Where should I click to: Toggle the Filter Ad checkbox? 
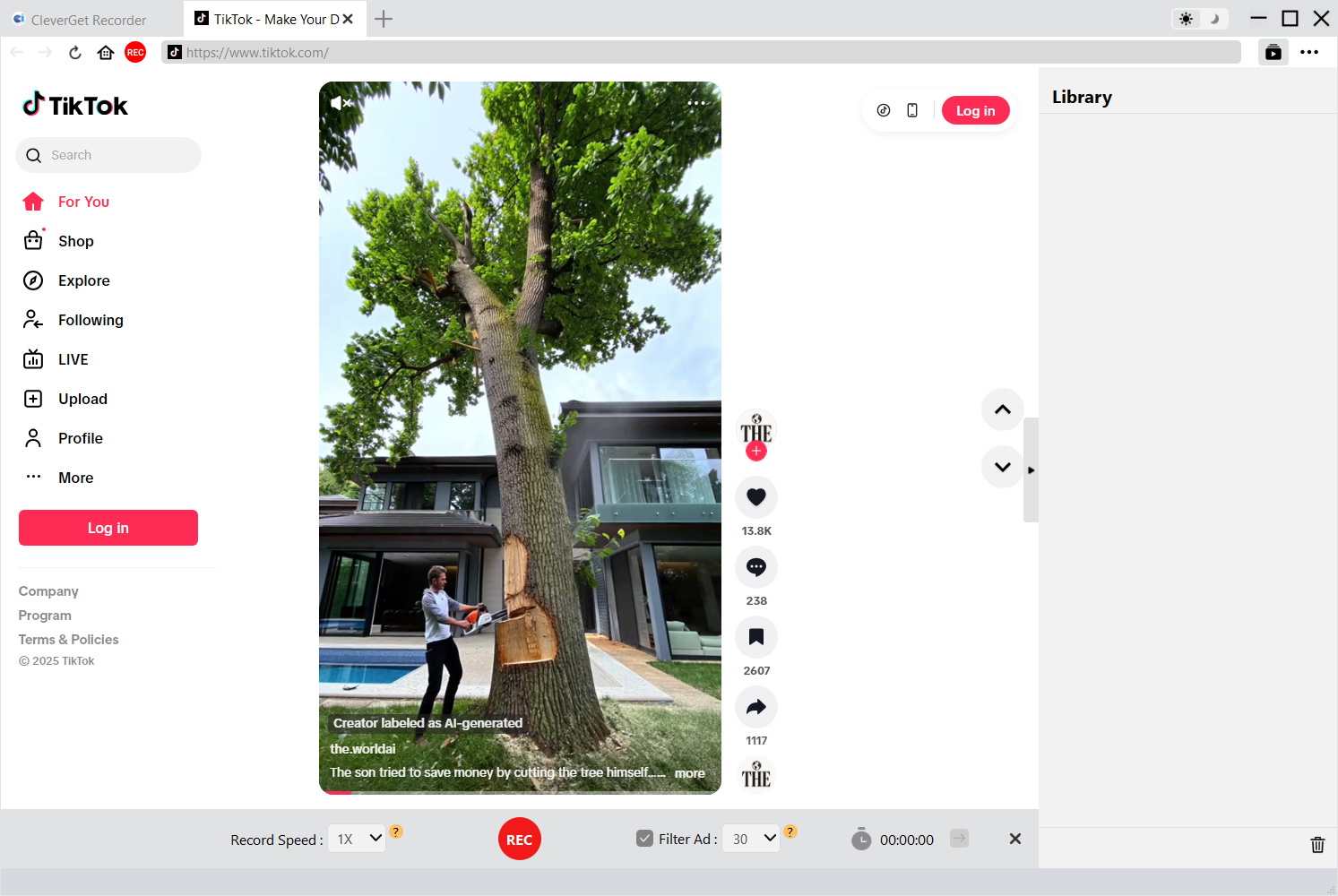tap(644, 839)
